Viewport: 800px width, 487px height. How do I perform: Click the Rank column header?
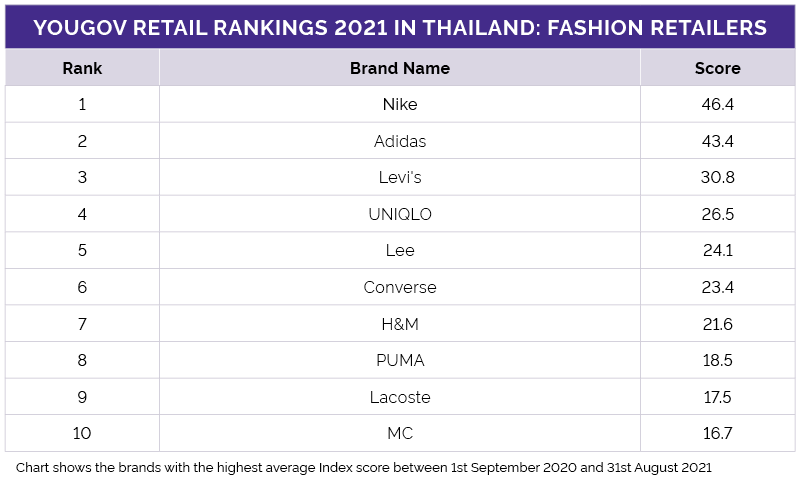pos(82,68)
